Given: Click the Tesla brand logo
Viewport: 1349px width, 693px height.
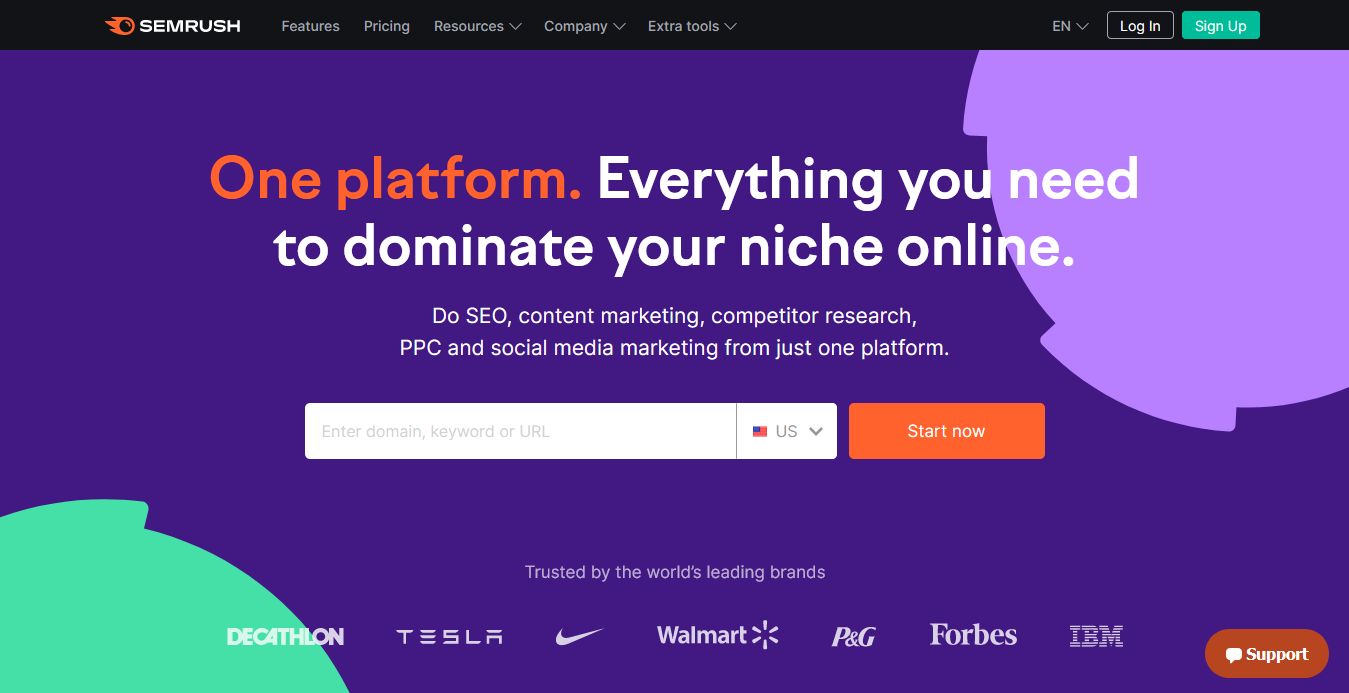Looking at the screenshot, I should coord(449,636).
